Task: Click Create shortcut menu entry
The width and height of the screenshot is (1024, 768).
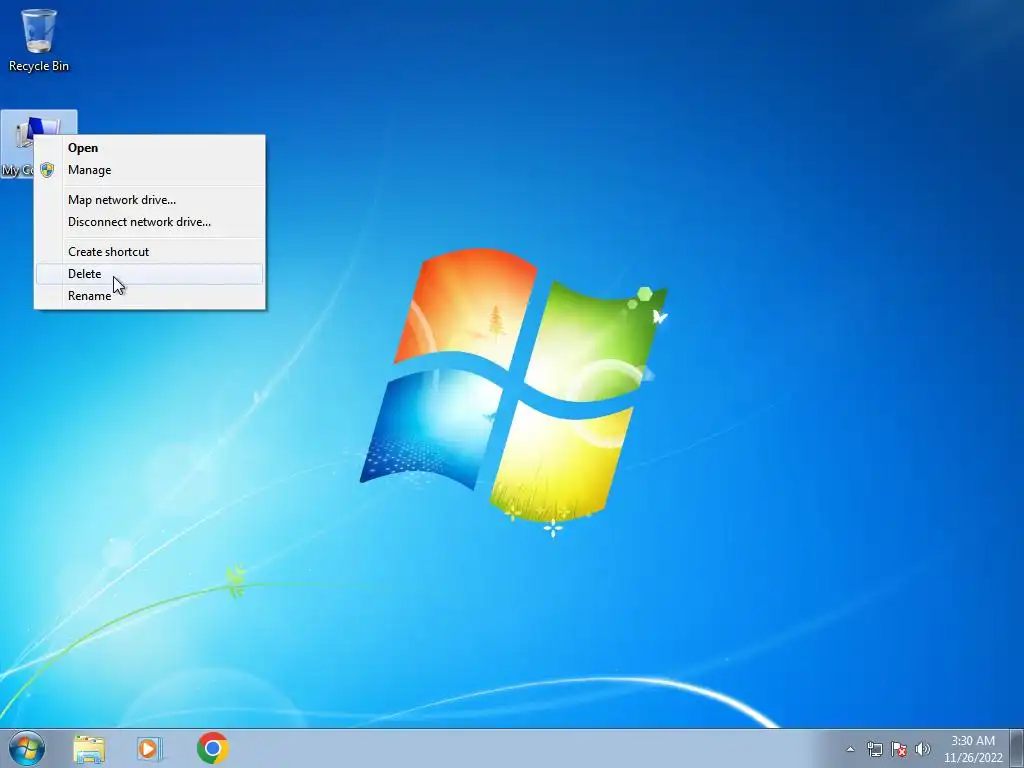Action: pyautogui.click(x=150, y=252)
